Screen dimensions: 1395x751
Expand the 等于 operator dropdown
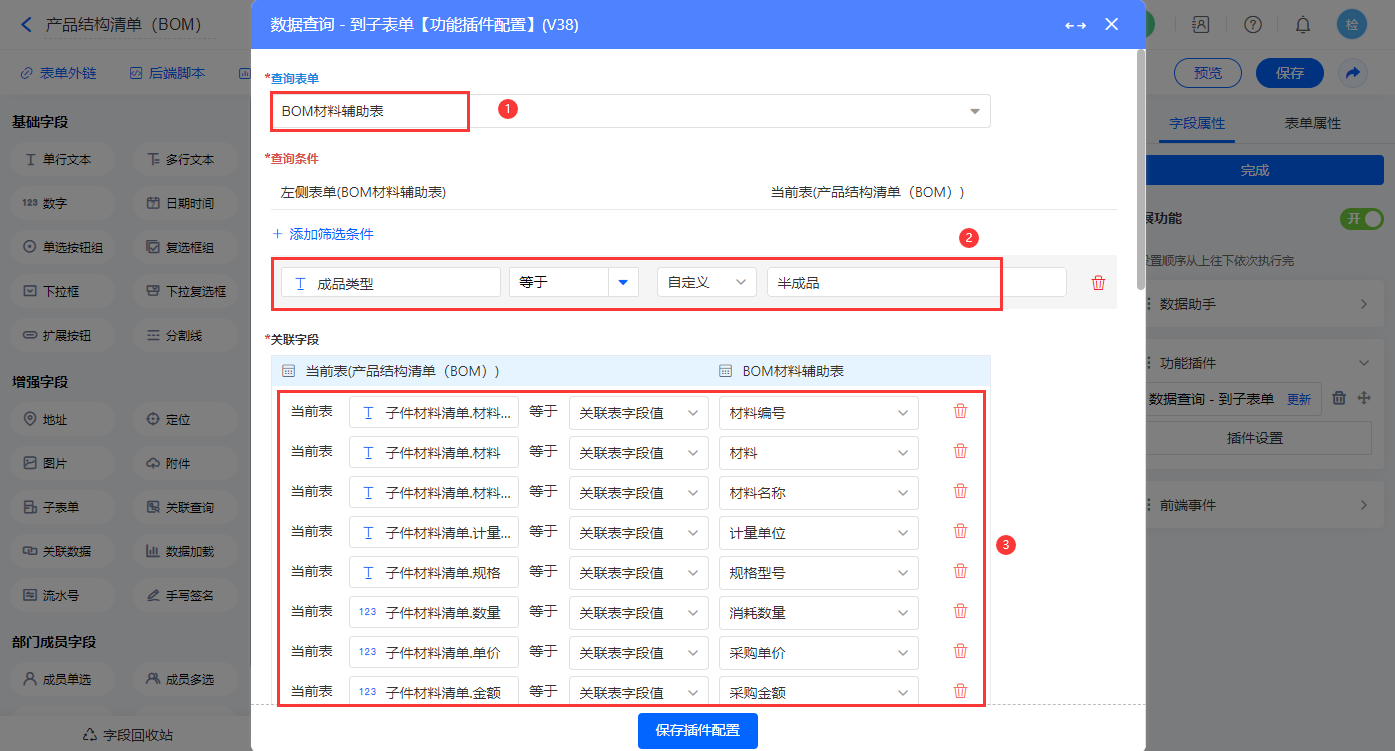pyautogui.click(x=623, y=283)
